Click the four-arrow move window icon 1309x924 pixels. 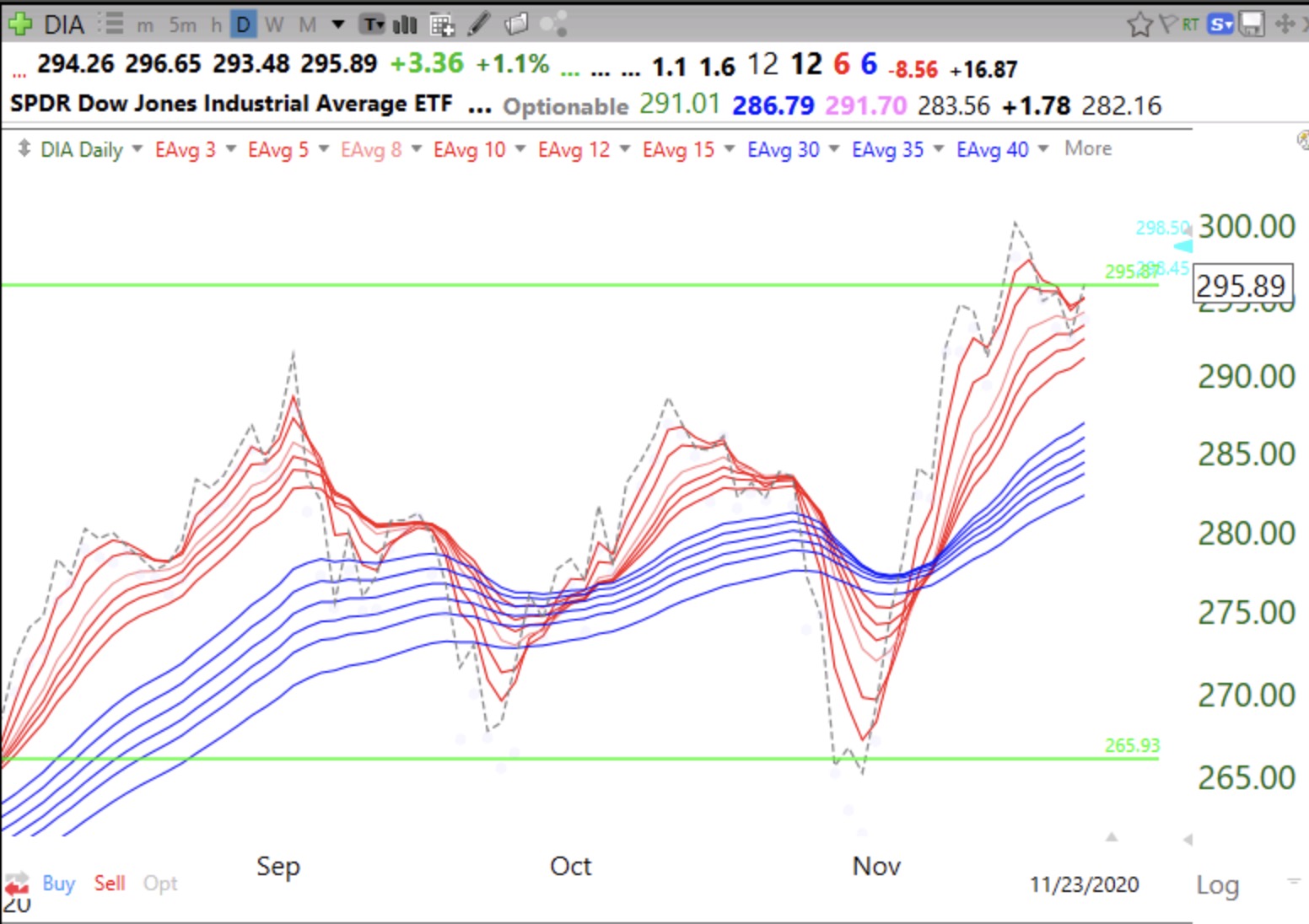1285,24
